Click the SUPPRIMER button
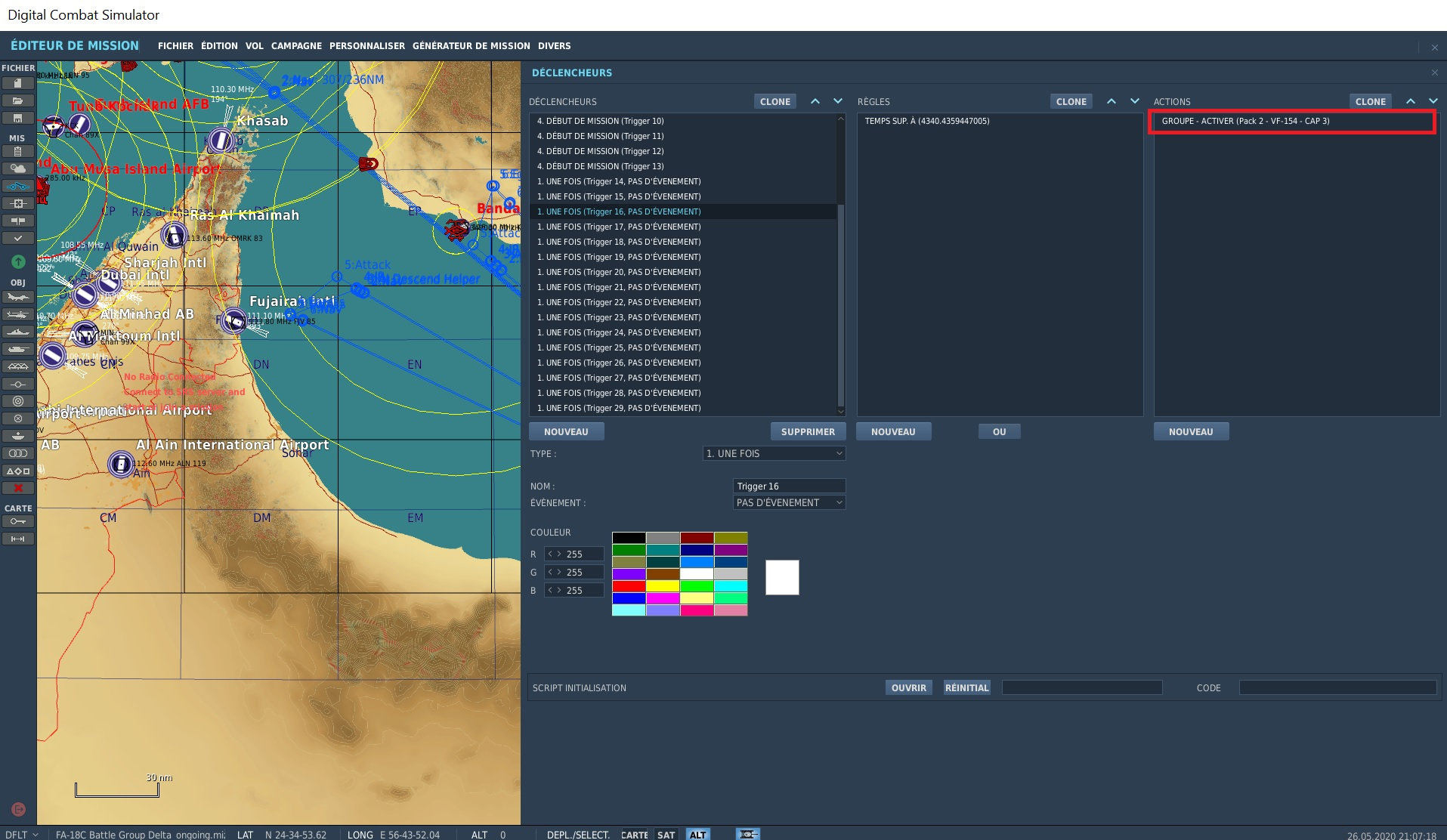 [808, 431]
